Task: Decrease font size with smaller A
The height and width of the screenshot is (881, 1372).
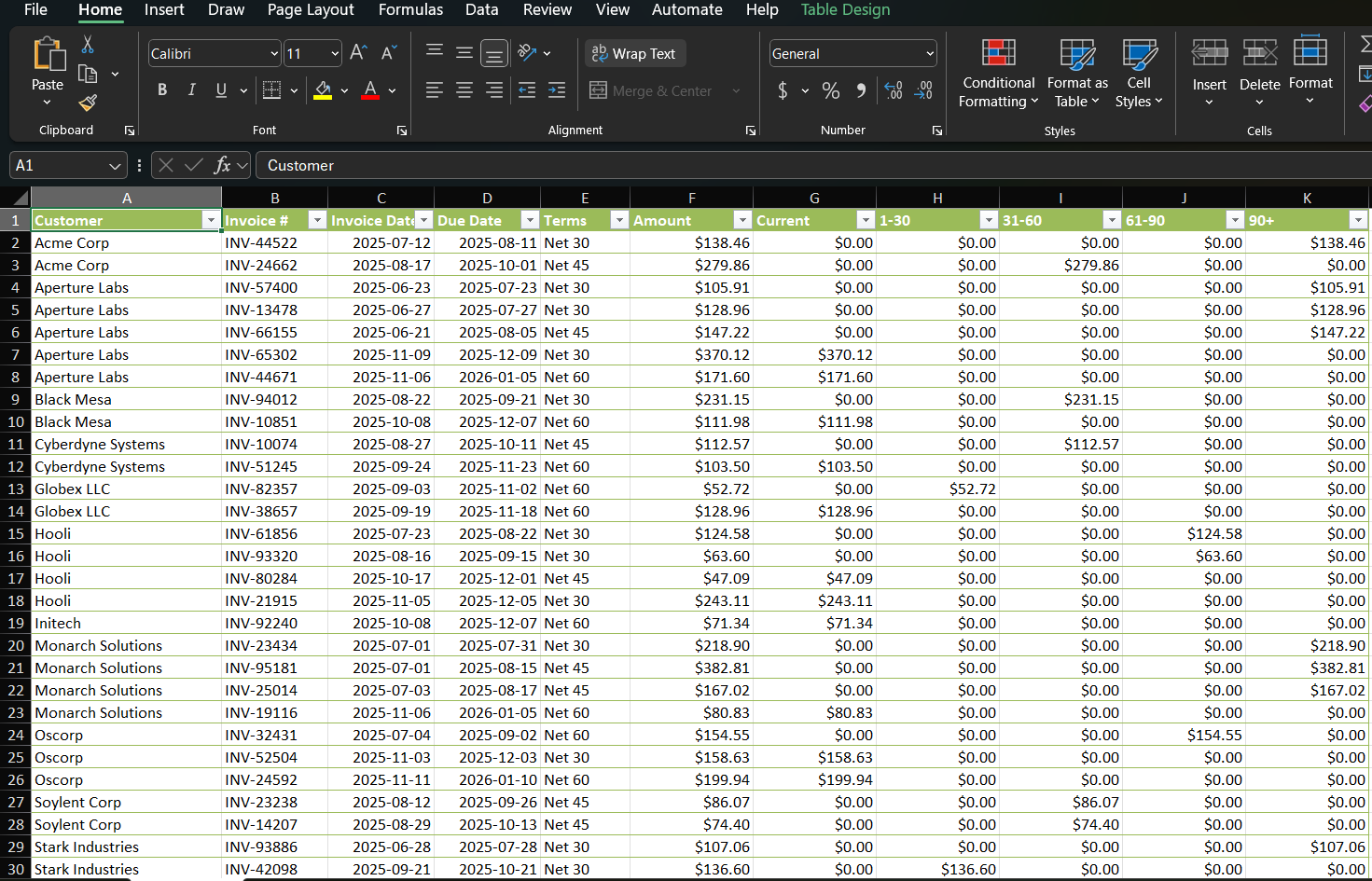Action: pyautogui.click(x=389, y=53)
